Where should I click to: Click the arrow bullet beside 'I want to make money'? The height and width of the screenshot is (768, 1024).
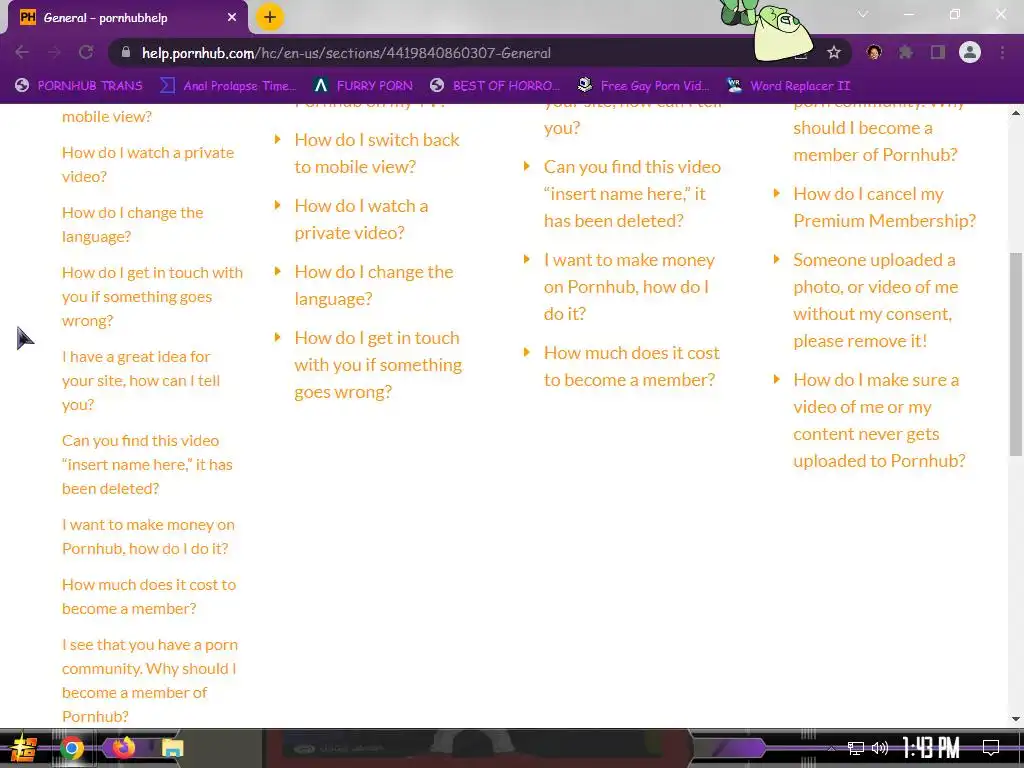(527, 259)
